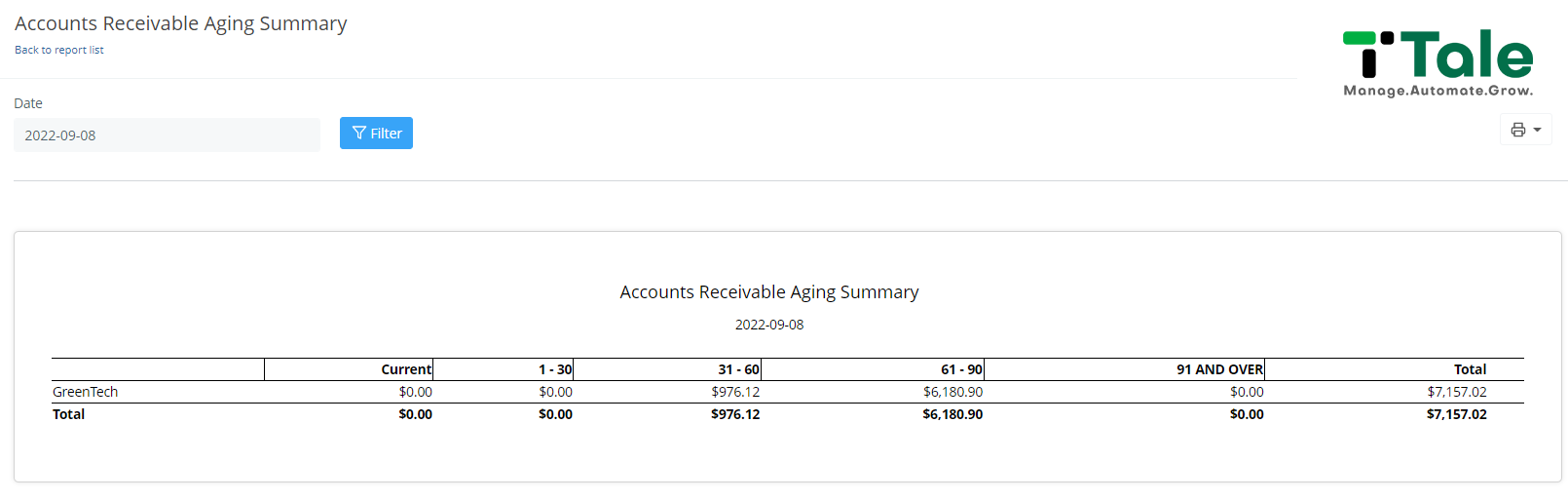Image resolution: width=1568 pixels, height=500 pixels.
Task: Click the funnel icon on Filter button
Action: click(x=358, y=134)
